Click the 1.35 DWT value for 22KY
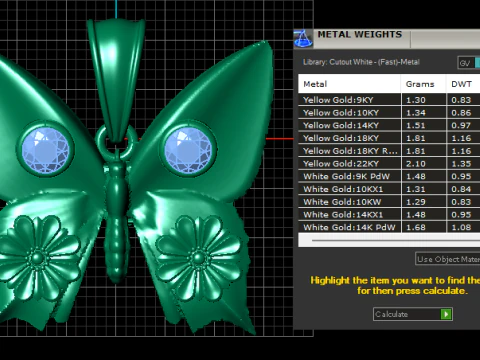Image resolution: width=480 pixels, height=360 pixels. 461,164
